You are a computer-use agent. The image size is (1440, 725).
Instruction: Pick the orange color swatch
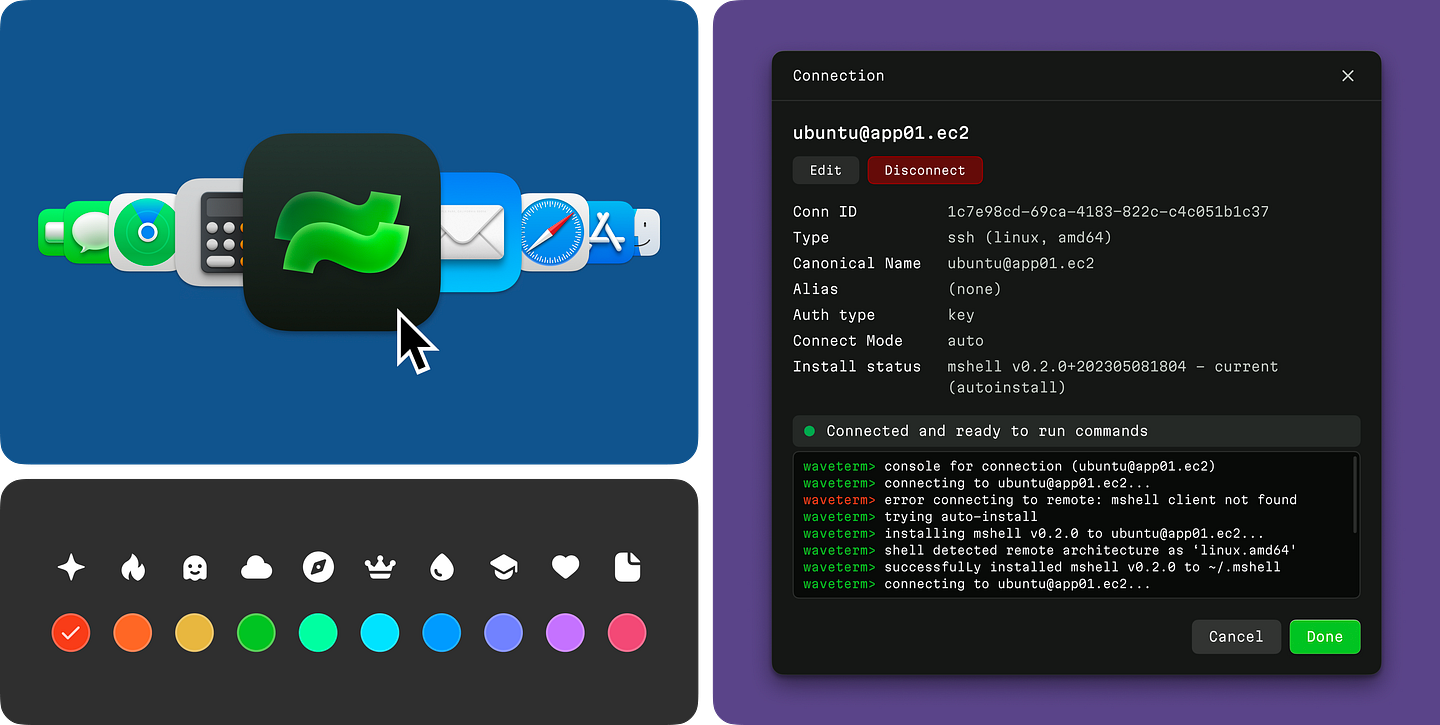pyautogui.click(x=133, y=633)
